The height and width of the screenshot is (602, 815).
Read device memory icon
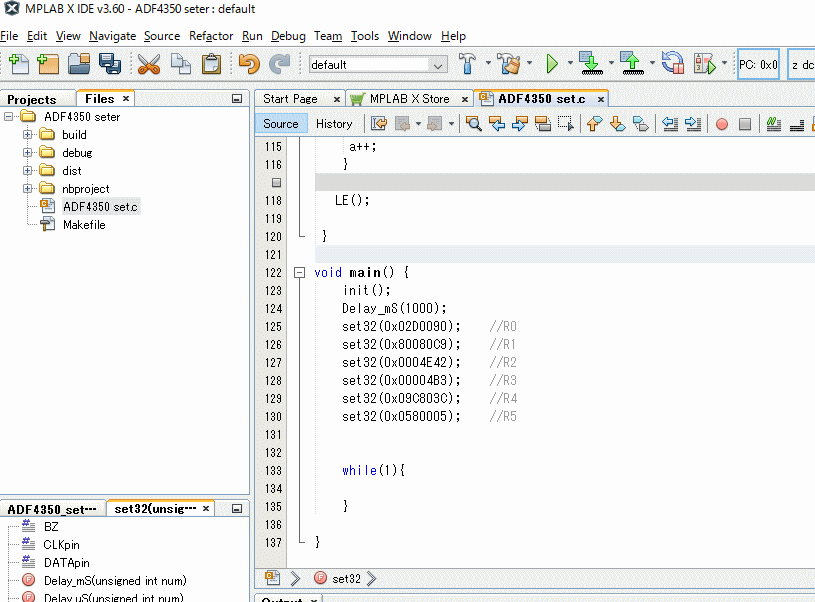pos(632,63)
